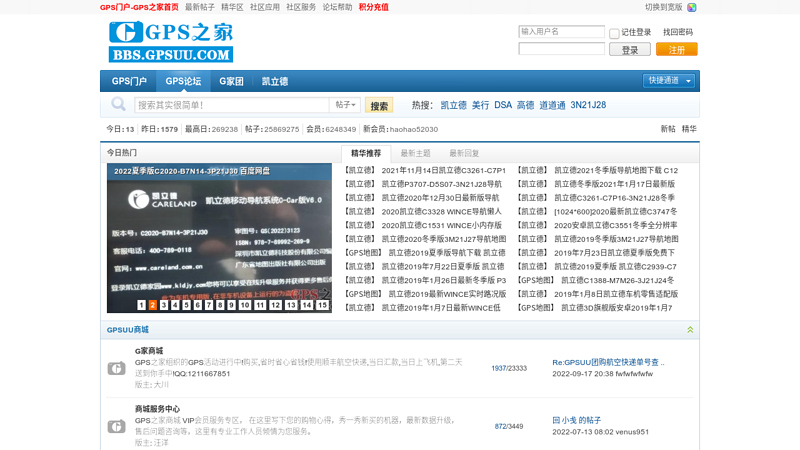Open moderator 汪洋 profile link
The image size is (800, 450).
161,442
